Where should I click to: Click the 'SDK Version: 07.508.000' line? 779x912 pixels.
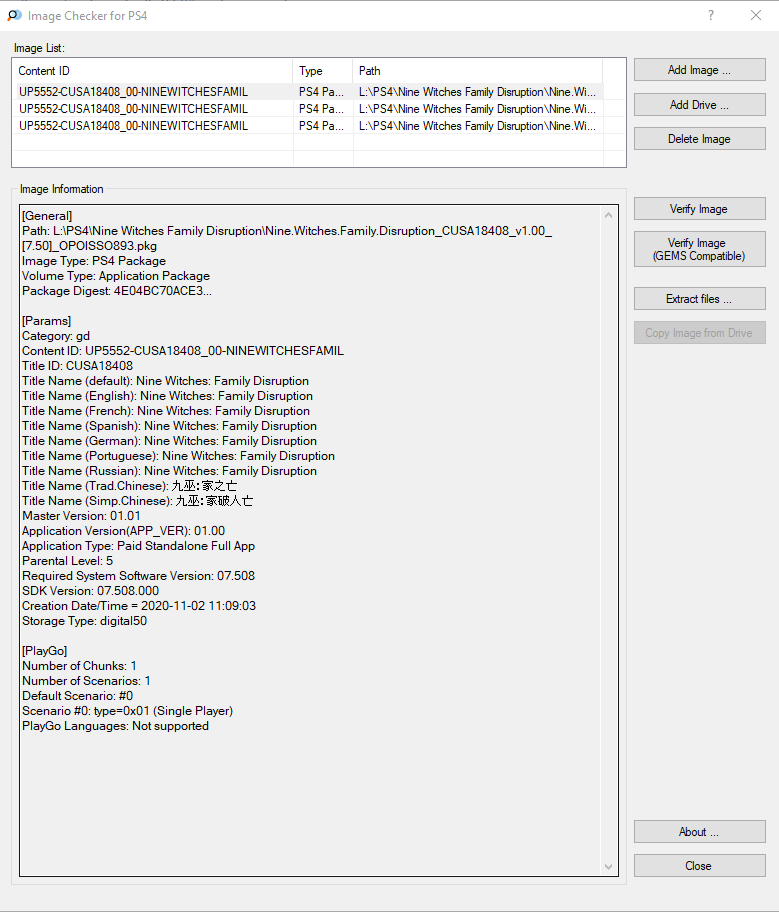[x=90, y=591]
